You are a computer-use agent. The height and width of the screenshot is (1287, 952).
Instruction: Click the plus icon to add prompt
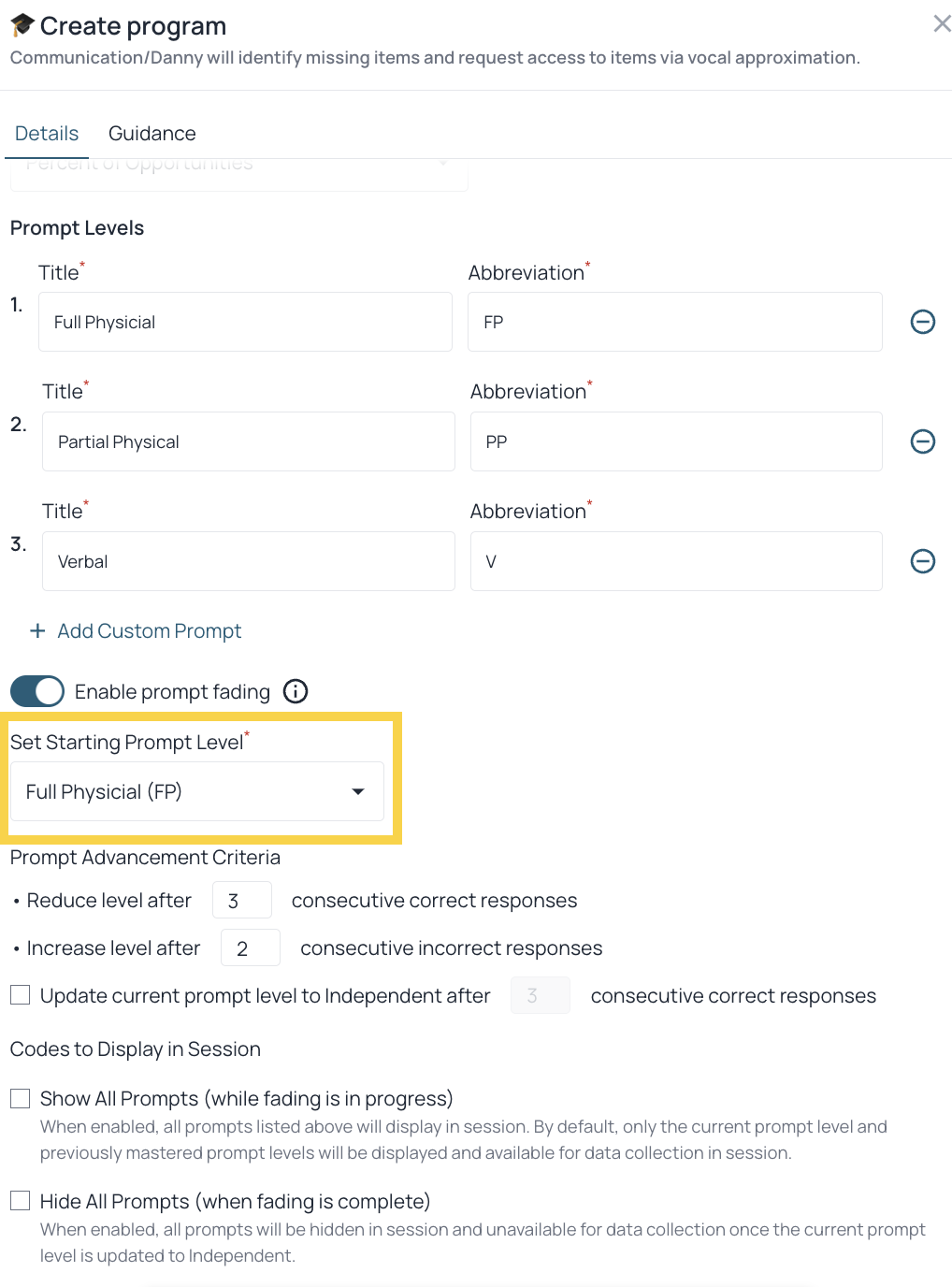[x=37, y=631]
